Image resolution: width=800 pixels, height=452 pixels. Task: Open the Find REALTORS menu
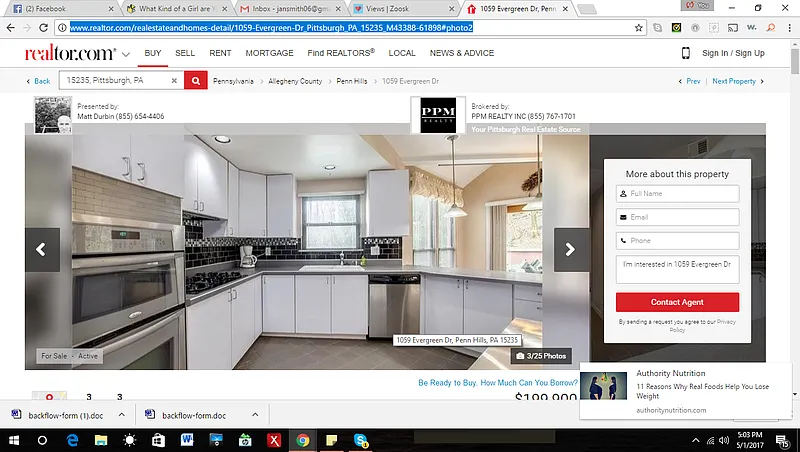(341, 53)
